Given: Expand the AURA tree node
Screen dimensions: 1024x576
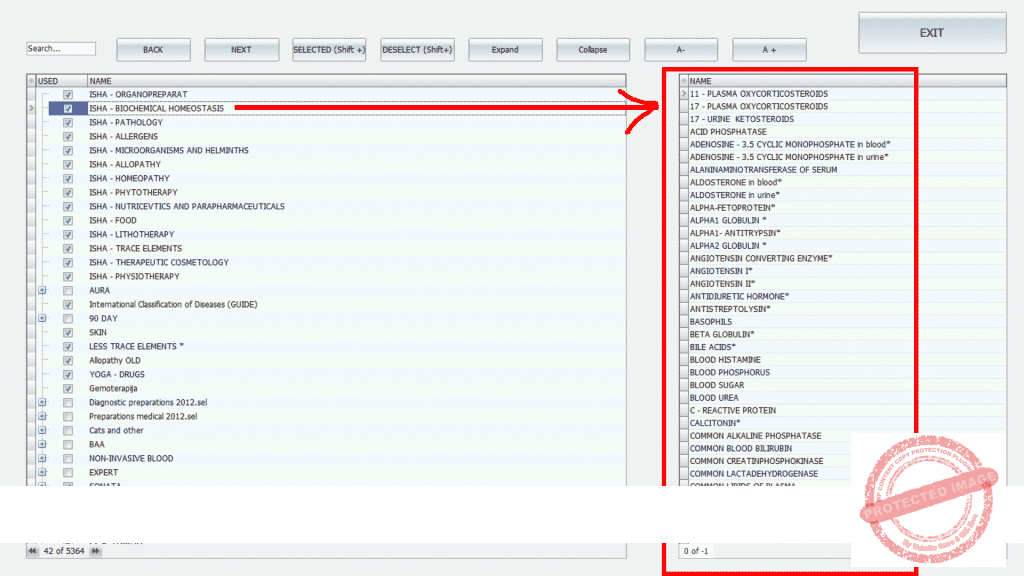Looking at the screenshot, I should point(42,291).
